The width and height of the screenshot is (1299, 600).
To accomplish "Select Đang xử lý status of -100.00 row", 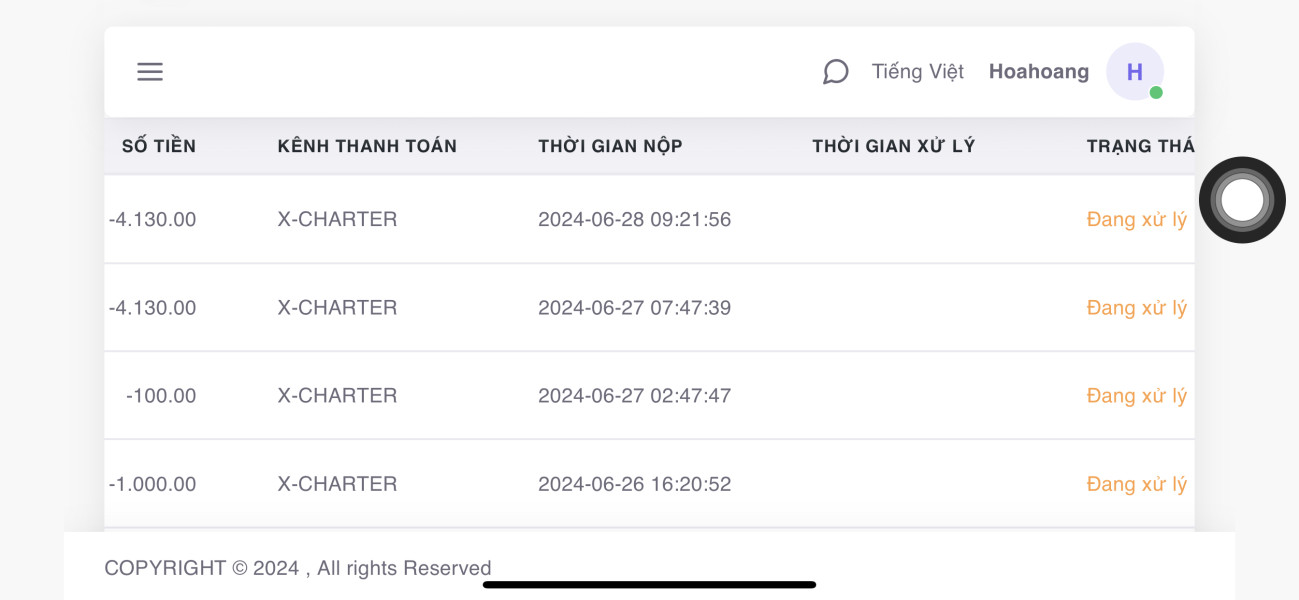I will (1137, 396).
